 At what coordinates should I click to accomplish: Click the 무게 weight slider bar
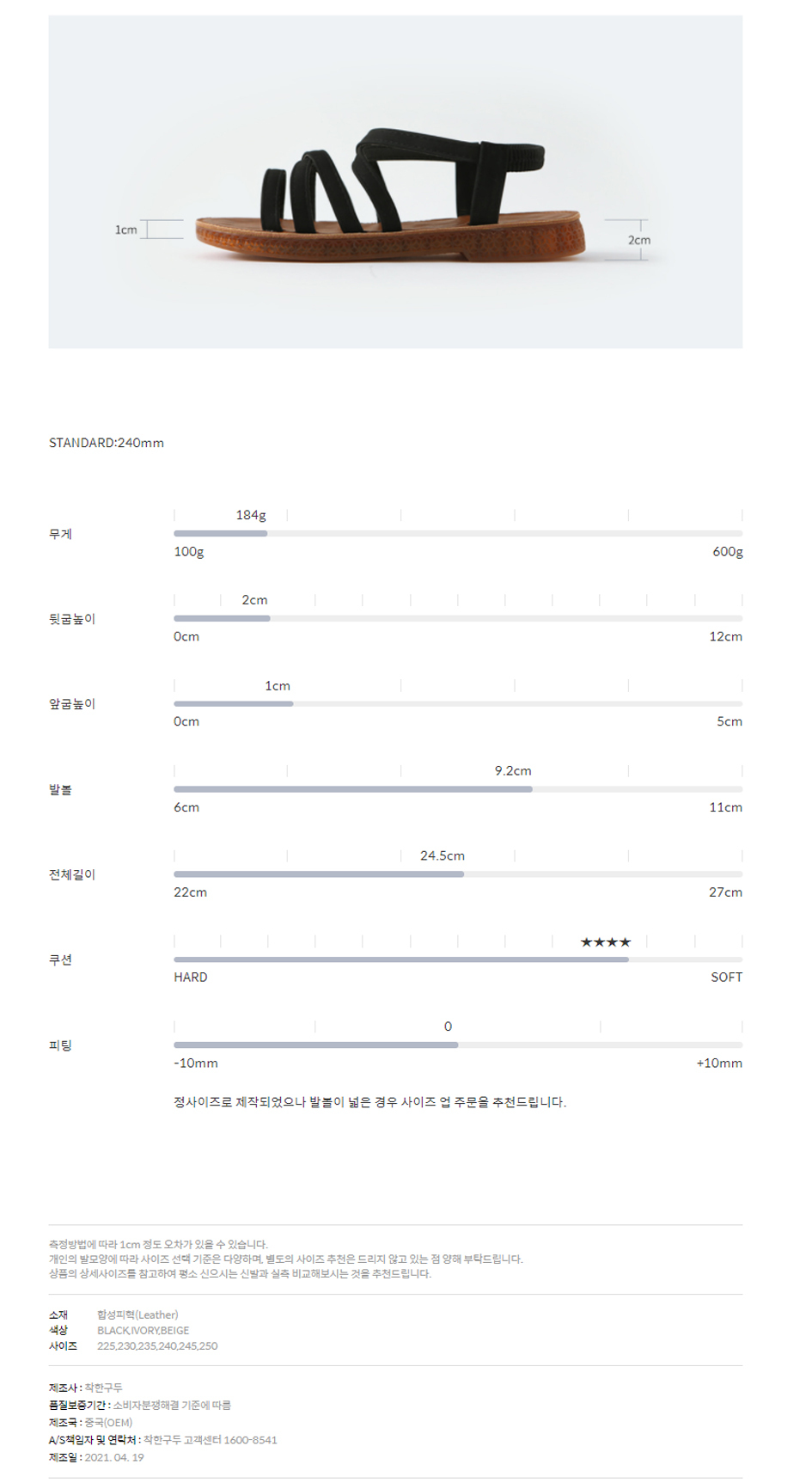click(x=457, y=534)
